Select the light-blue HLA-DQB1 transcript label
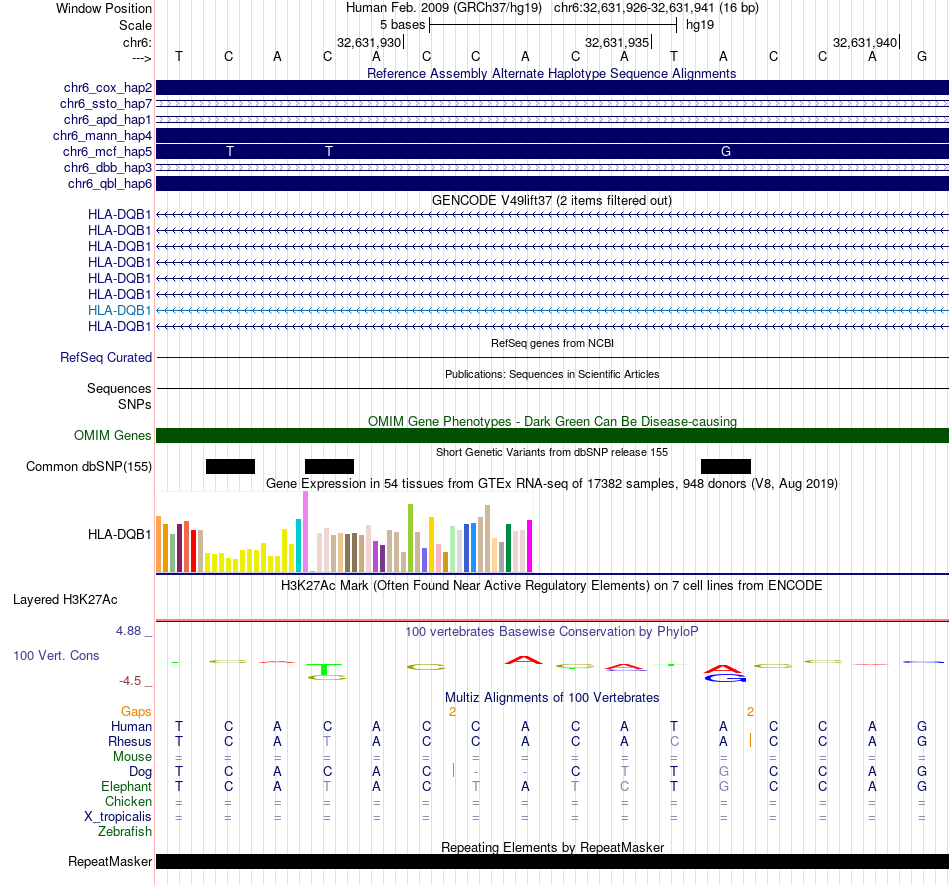This screenshot has width=950, height=885. [119, 310]
